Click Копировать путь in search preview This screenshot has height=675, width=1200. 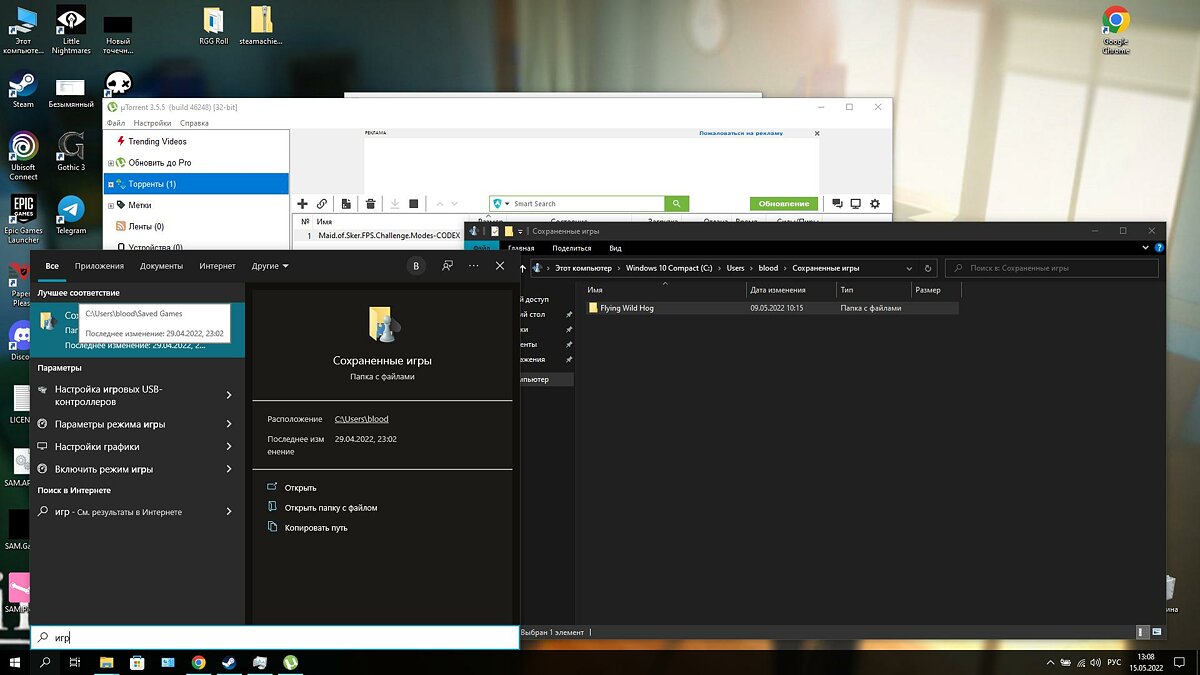[x=315, y=528]
